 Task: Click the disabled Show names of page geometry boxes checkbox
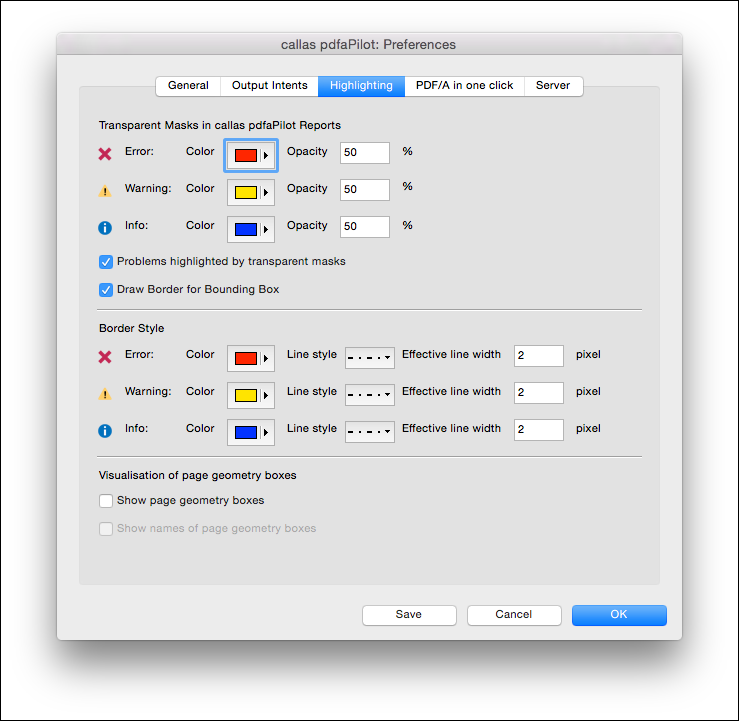pyautogui.click(x=106, y=529)
